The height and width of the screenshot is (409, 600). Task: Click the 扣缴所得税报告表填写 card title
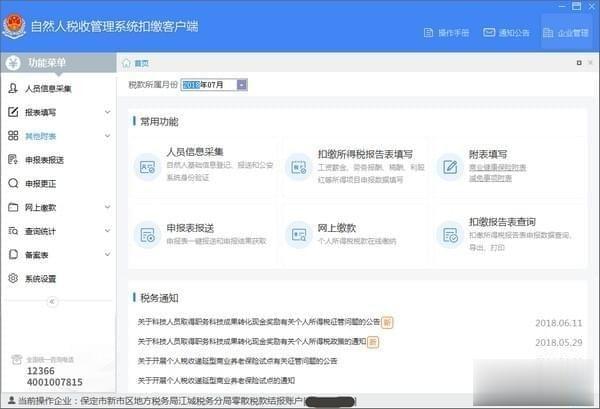click(365, 154)
